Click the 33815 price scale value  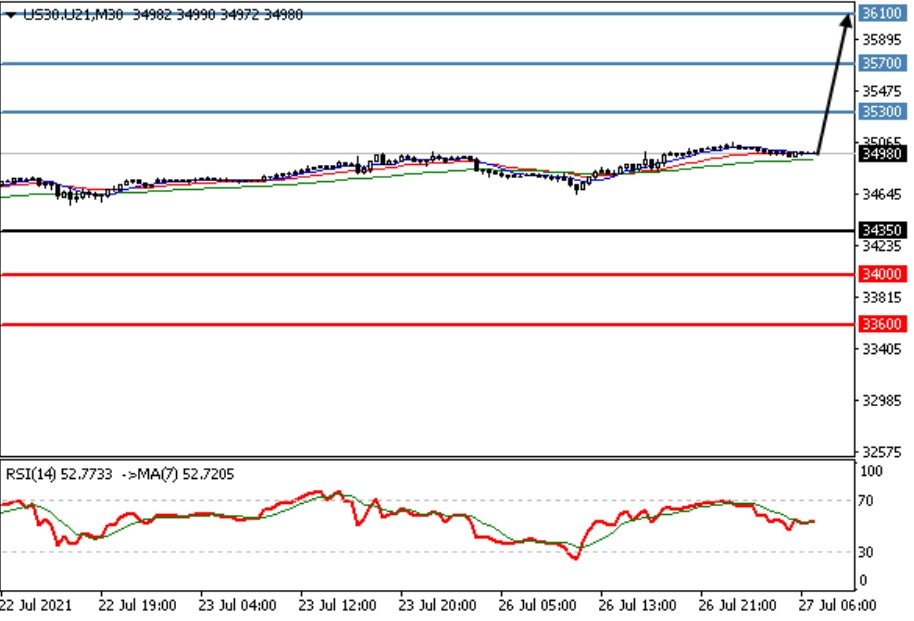pos(881,297)
